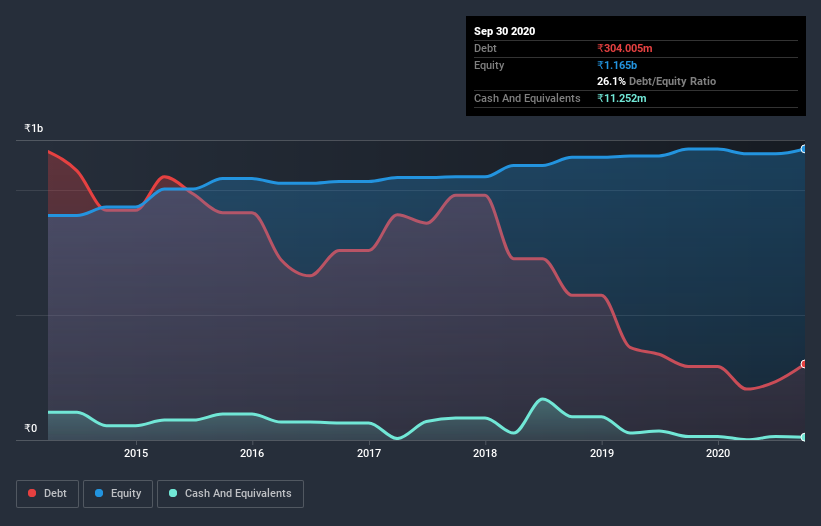This screenshot has height=526, width=821.
Task: Toggle the Cash And Equivalents legend button
Action: [230, 494]
